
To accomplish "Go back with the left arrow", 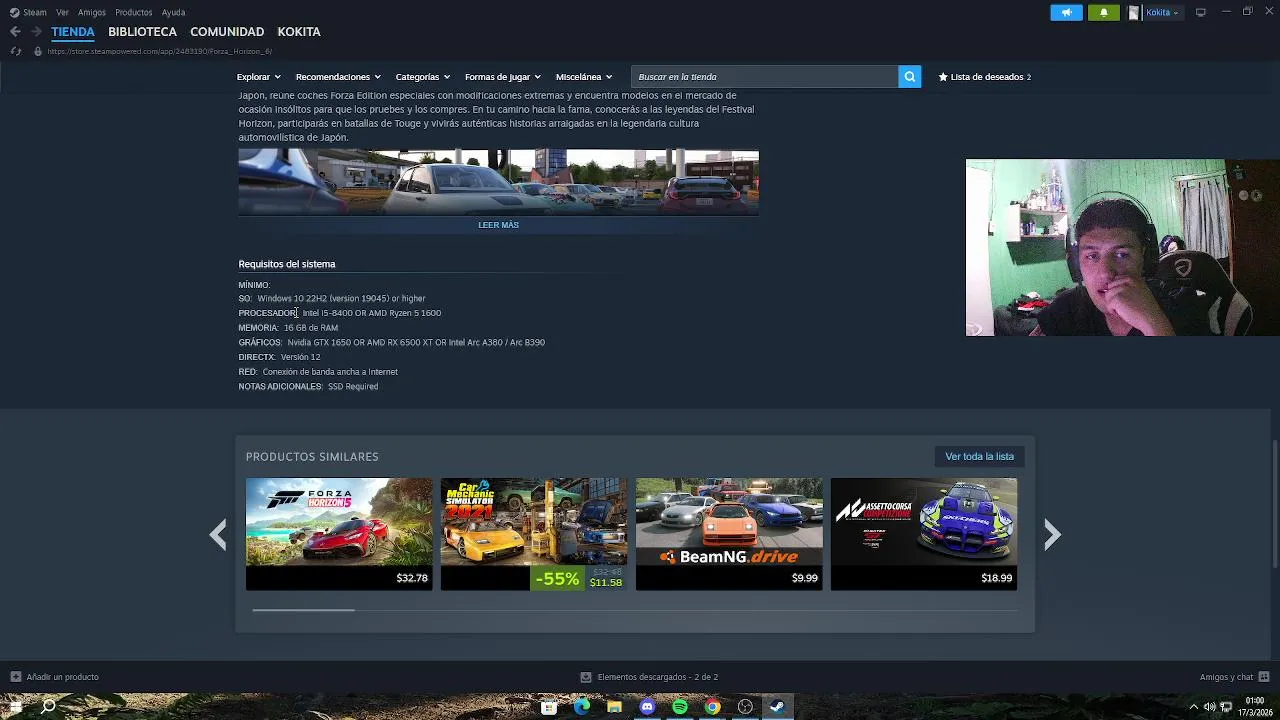I will click(x=15, y=32).
